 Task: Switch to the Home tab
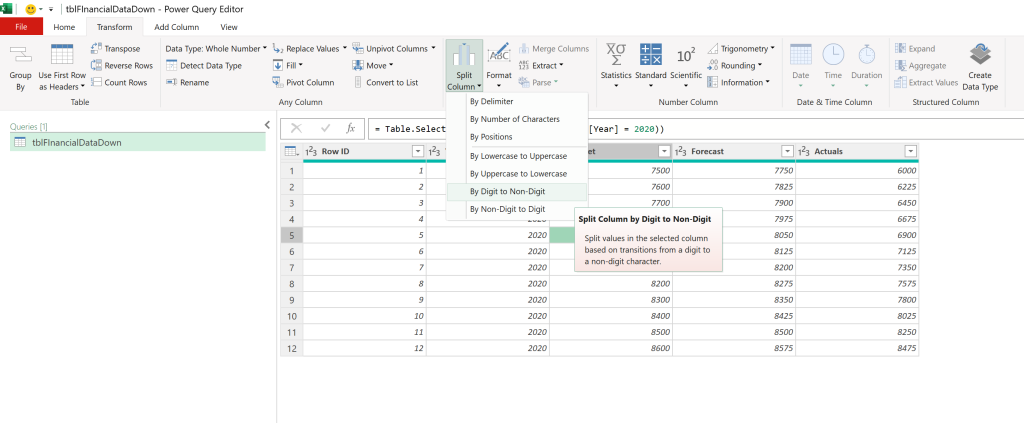pyautogui.click(x=64, y=27)
